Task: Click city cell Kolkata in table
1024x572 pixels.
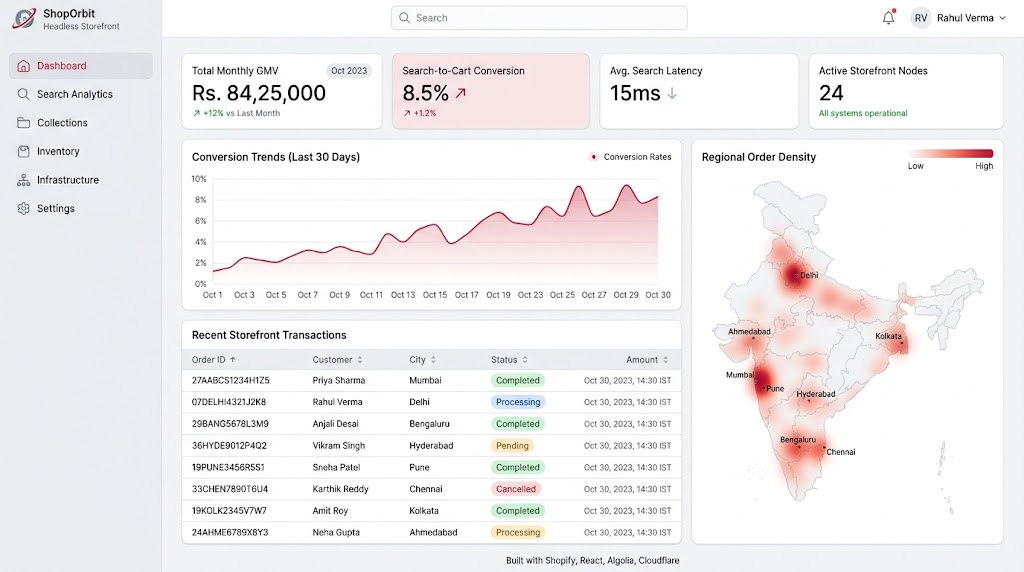Action: click(424, 511)
